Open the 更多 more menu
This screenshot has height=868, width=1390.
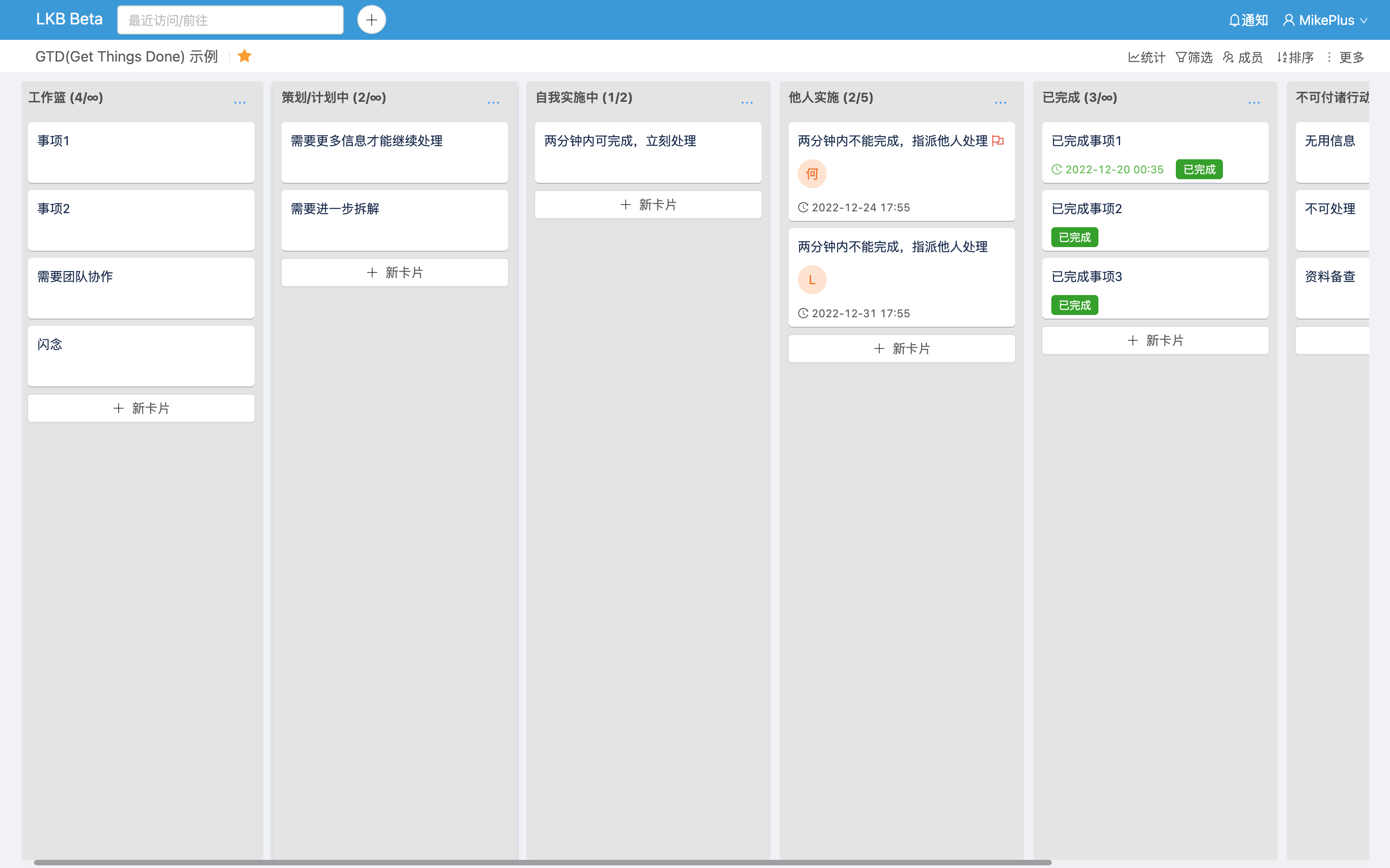1345,57
